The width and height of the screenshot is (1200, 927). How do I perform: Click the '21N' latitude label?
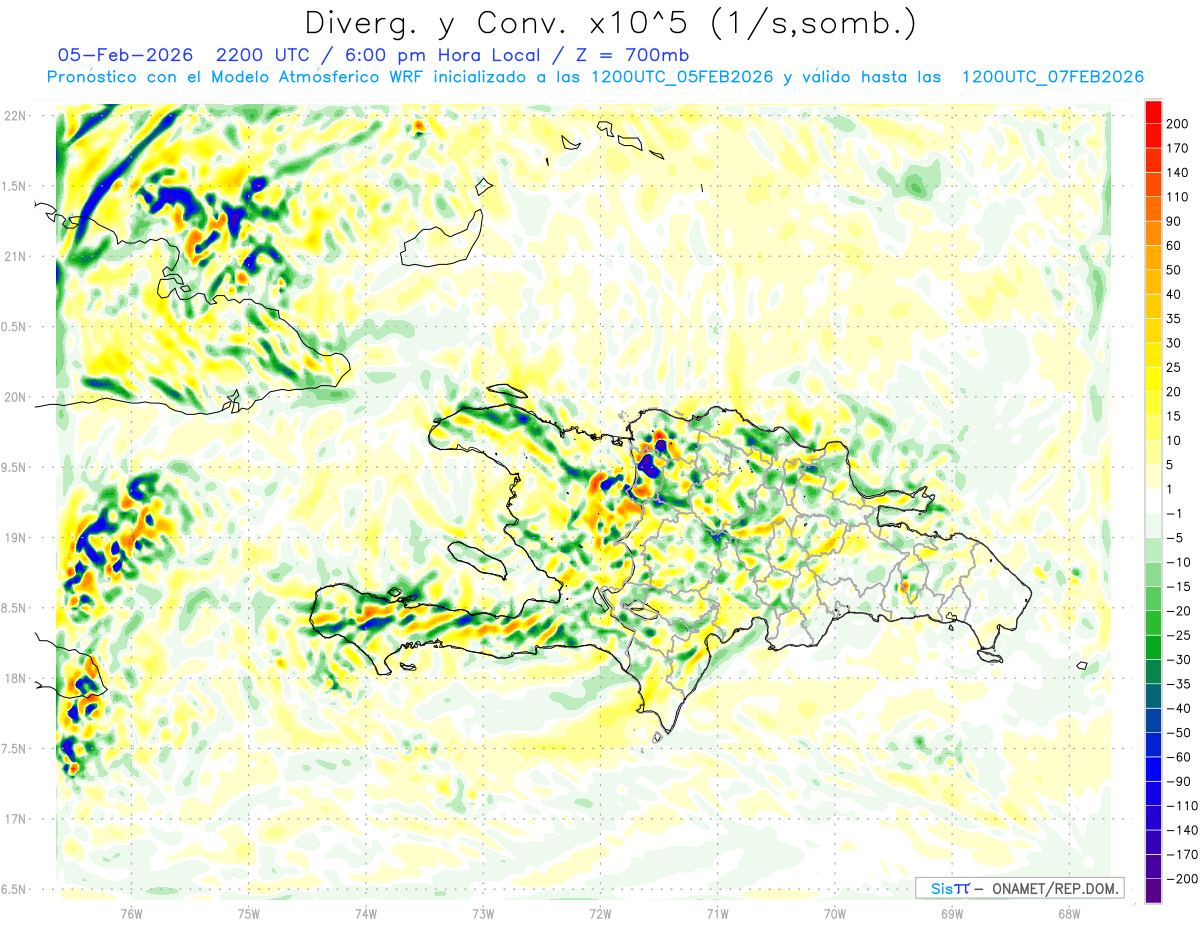point(15,256)
